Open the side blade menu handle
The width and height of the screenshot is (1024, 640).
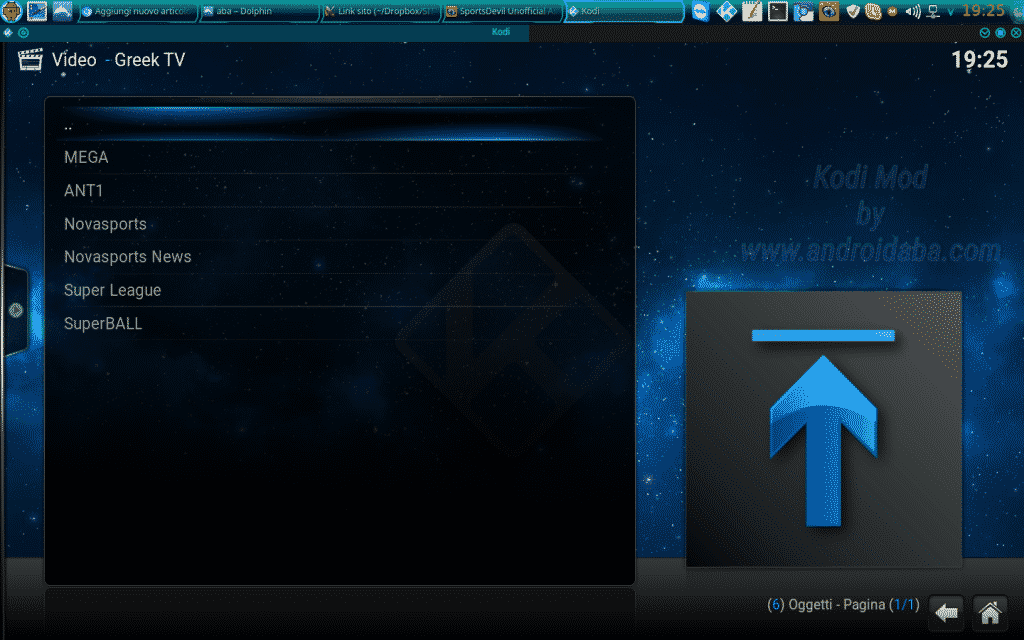(14, 310)
